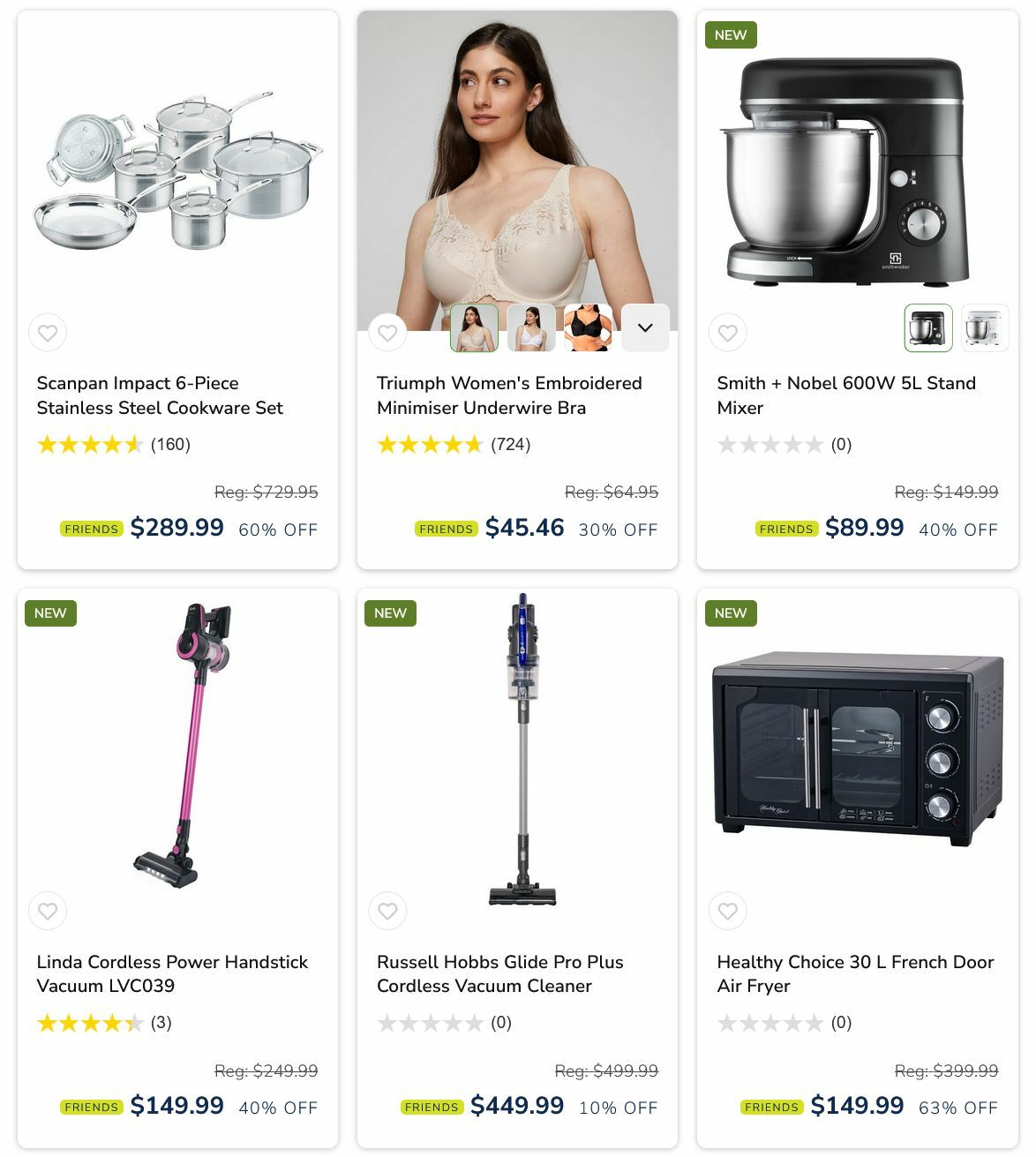Viewport: 1036px width, 1157px height.
Task: Choose the white bra variant thumbnail
Action: pyautogui.click(x=531, y=327)
